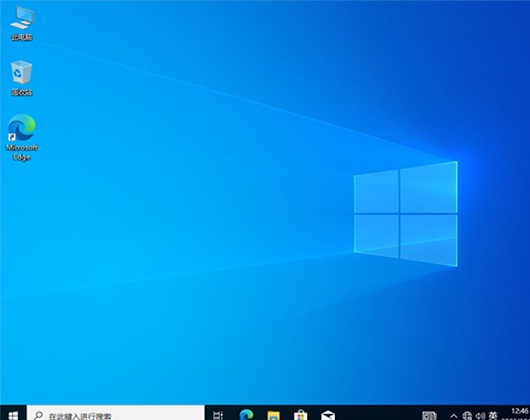This screenshot has height=420, width=530.
Task: Launch Microsoft Edge from the taskbar
Action: 246,415
